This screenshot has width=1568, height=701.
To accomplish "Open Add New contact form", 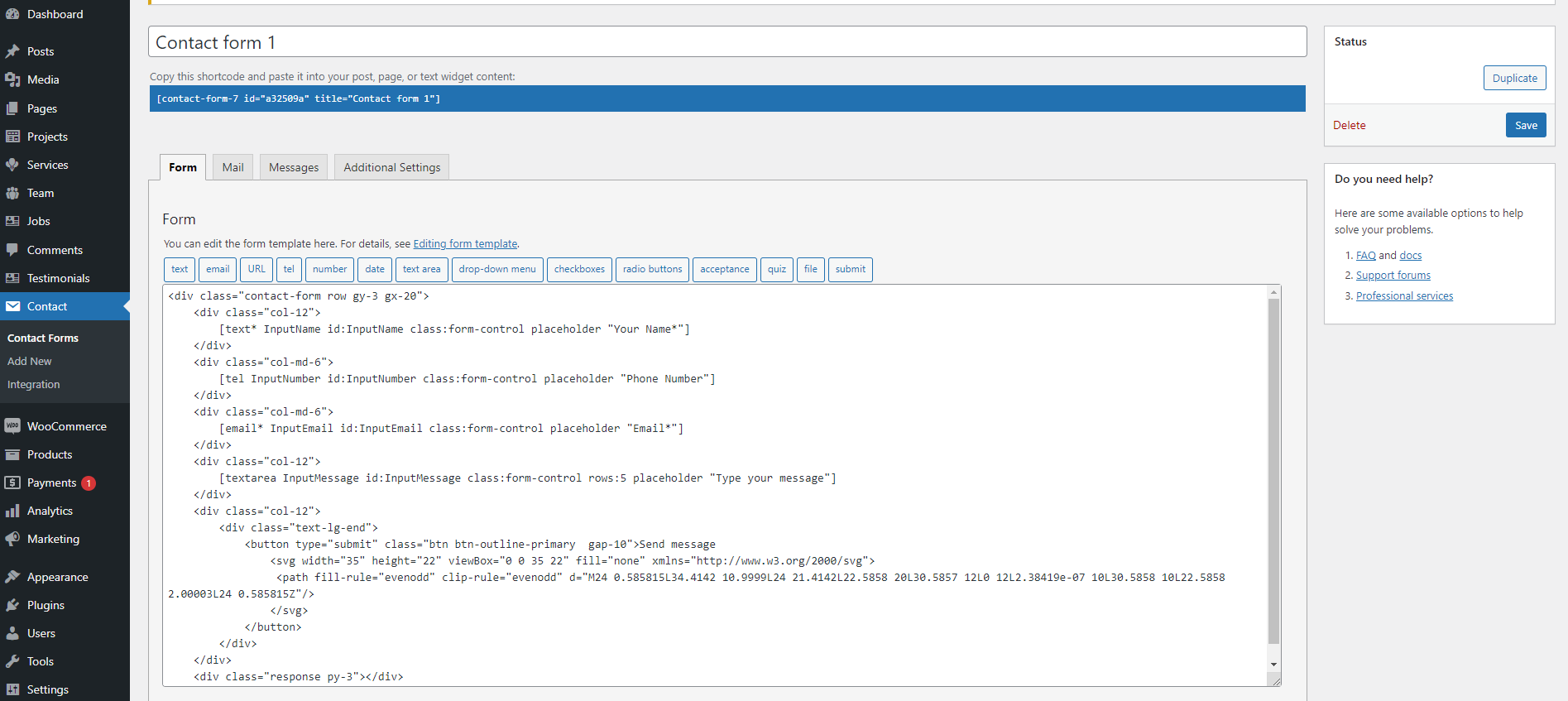I will 30,361.
